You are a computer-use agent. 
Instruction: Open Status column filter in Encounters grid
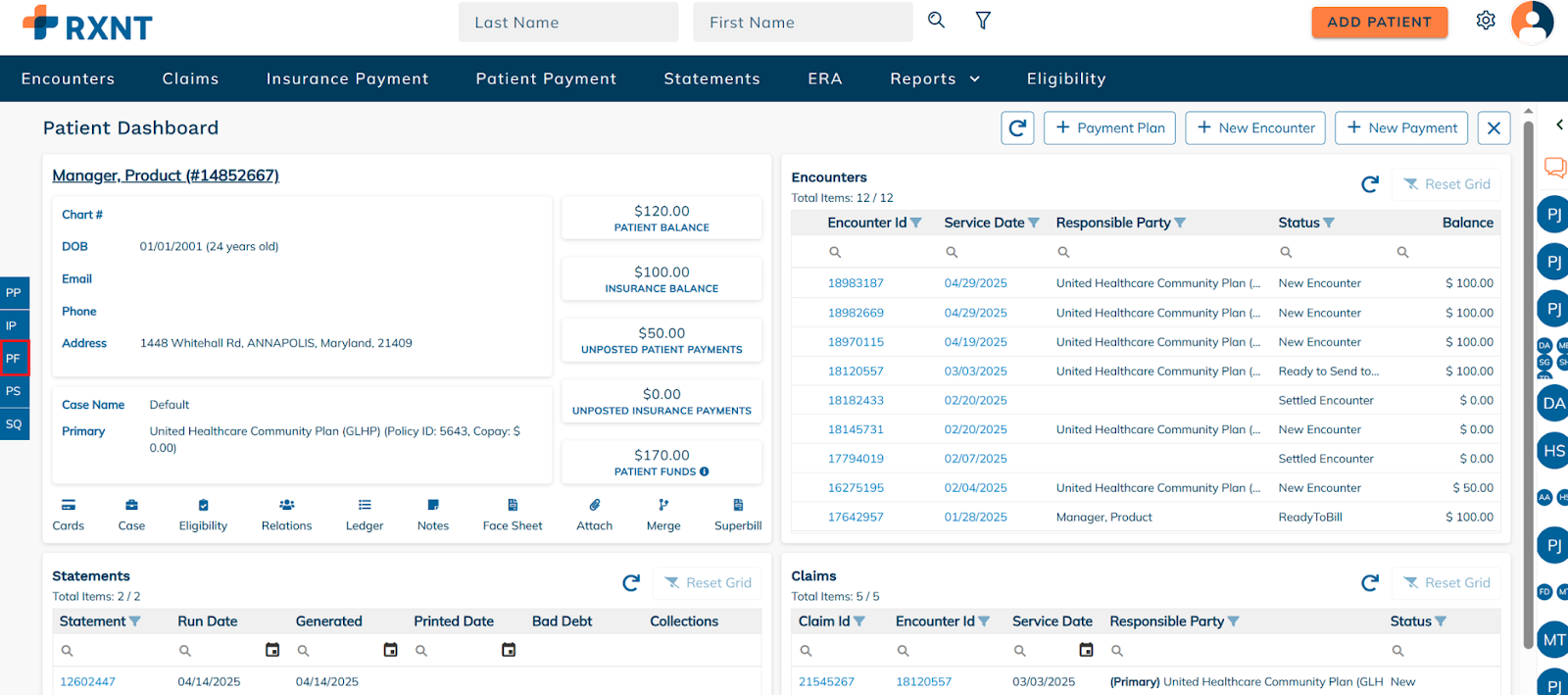point(1329,223)
